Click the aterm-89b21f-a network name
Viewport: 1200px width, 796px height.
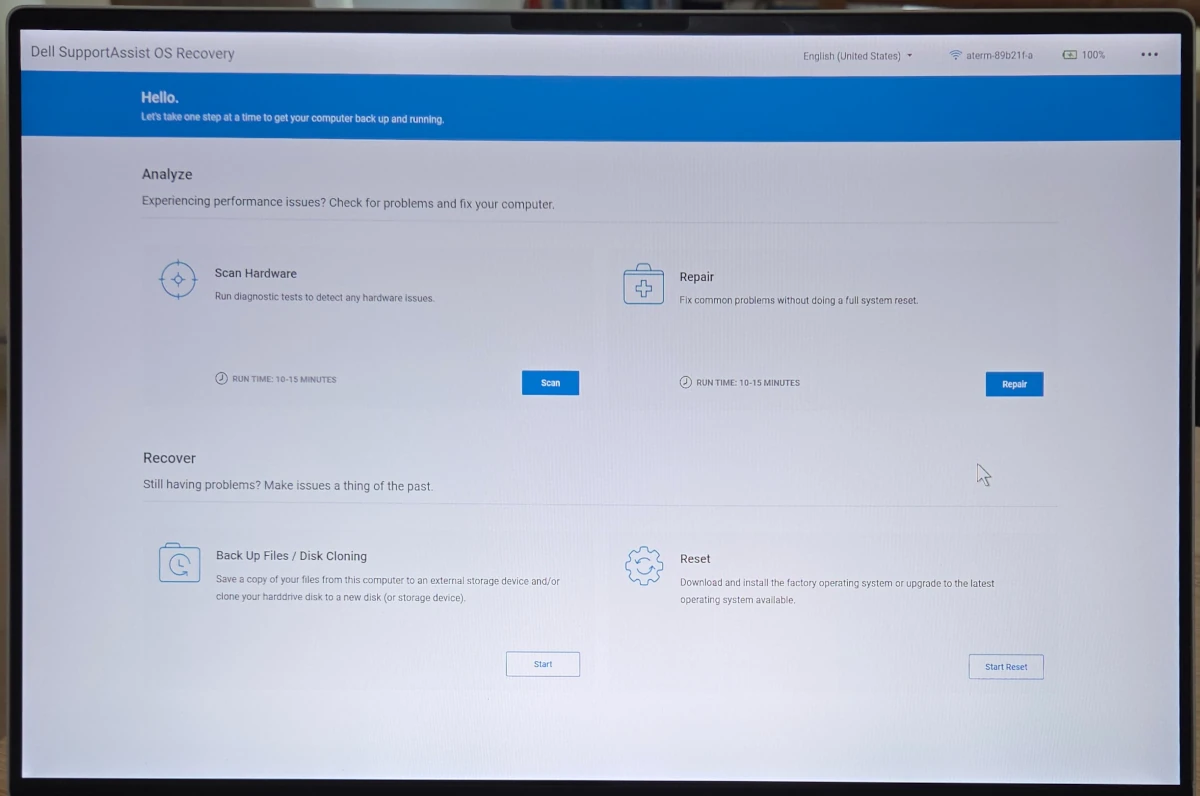[999, 56]
